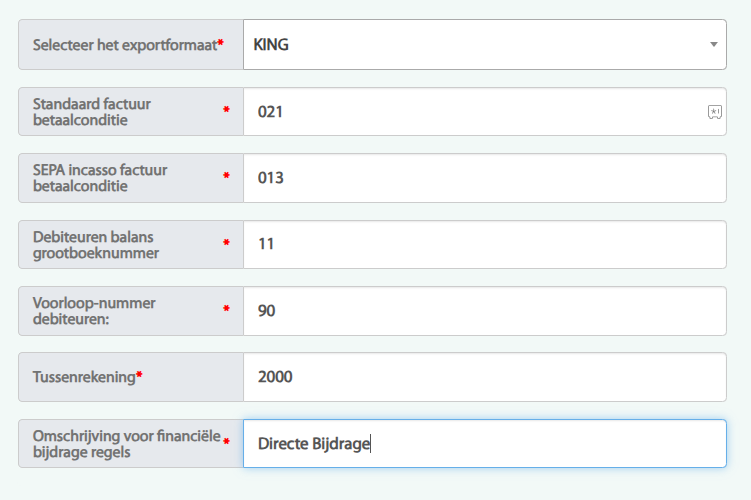This screenshot has height=500, width=751.
Task: Click the 'Tussenrekening' label
Action: coord(84,377)
